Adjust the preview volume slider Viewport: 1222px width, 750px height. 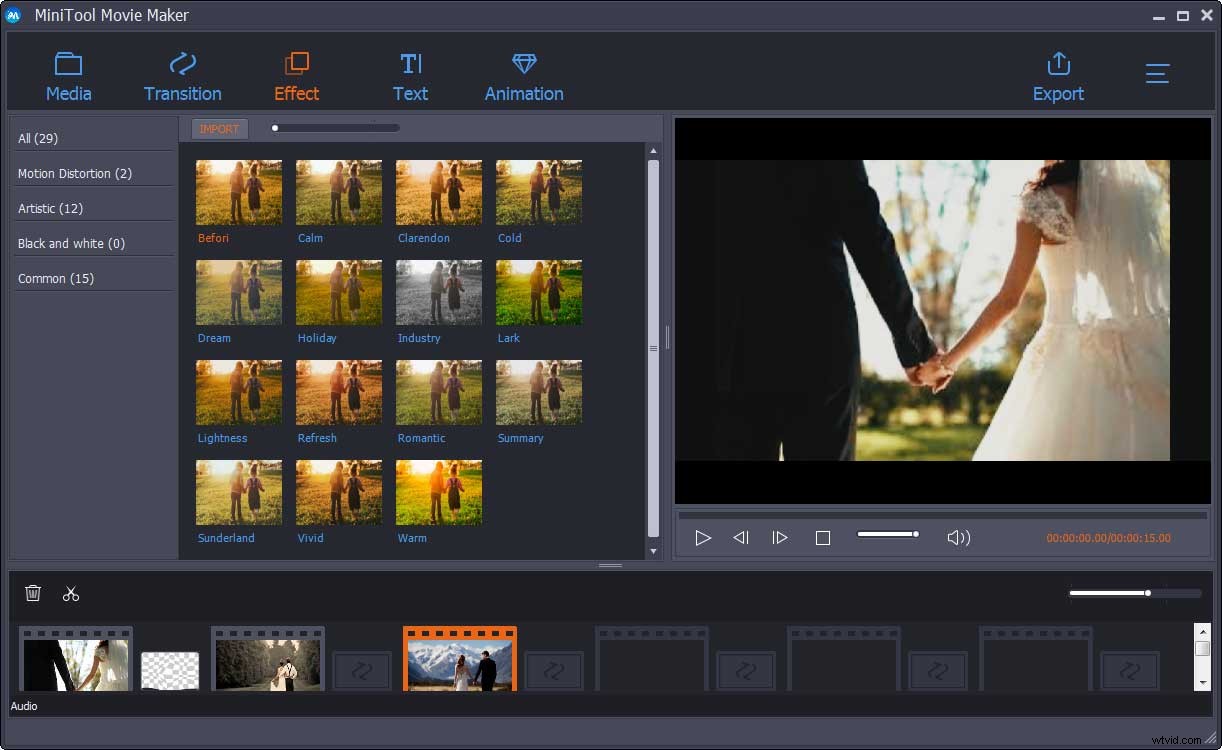(x=887, y=534)
